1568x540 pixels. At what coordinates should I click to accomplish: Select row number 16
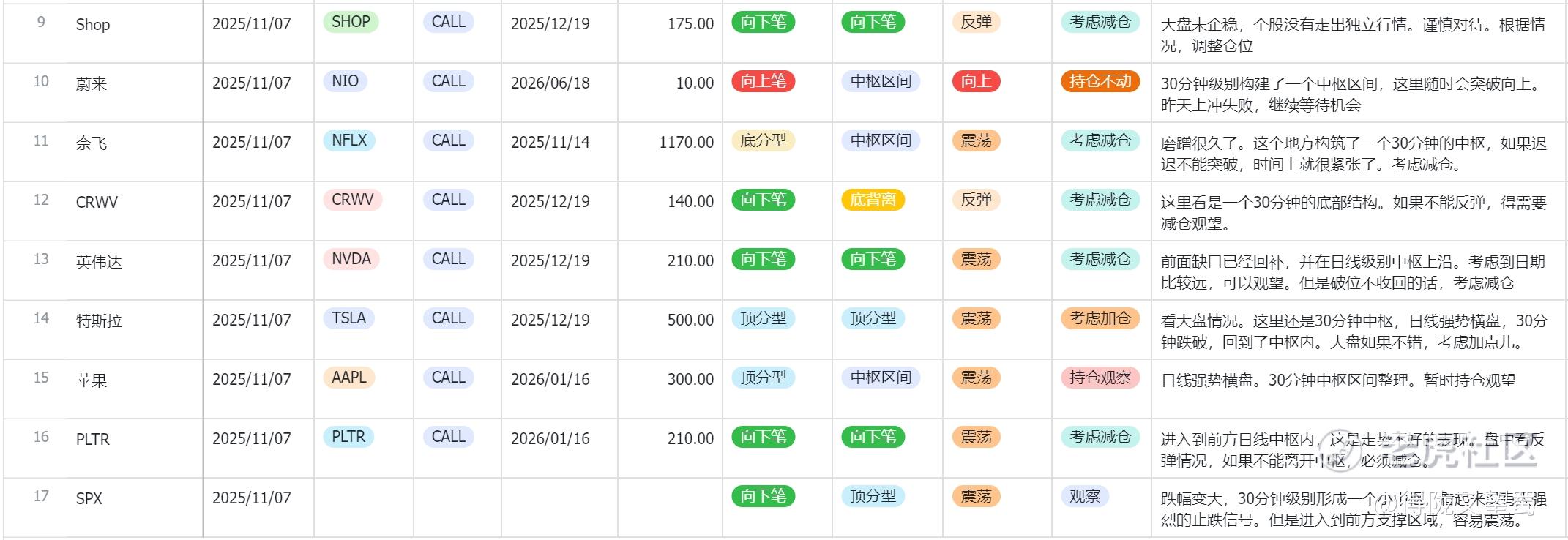(41, 437)
